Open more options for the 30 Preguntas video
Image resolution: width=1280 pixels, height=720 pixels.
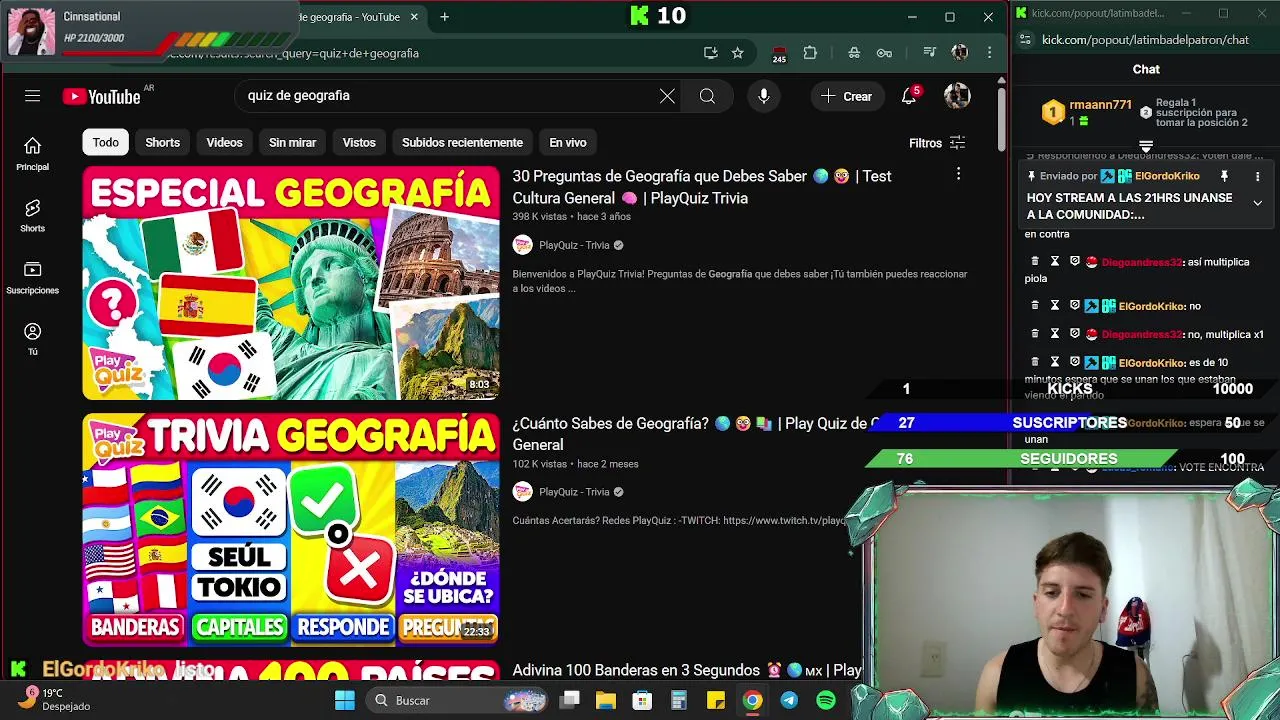(958, 174)
